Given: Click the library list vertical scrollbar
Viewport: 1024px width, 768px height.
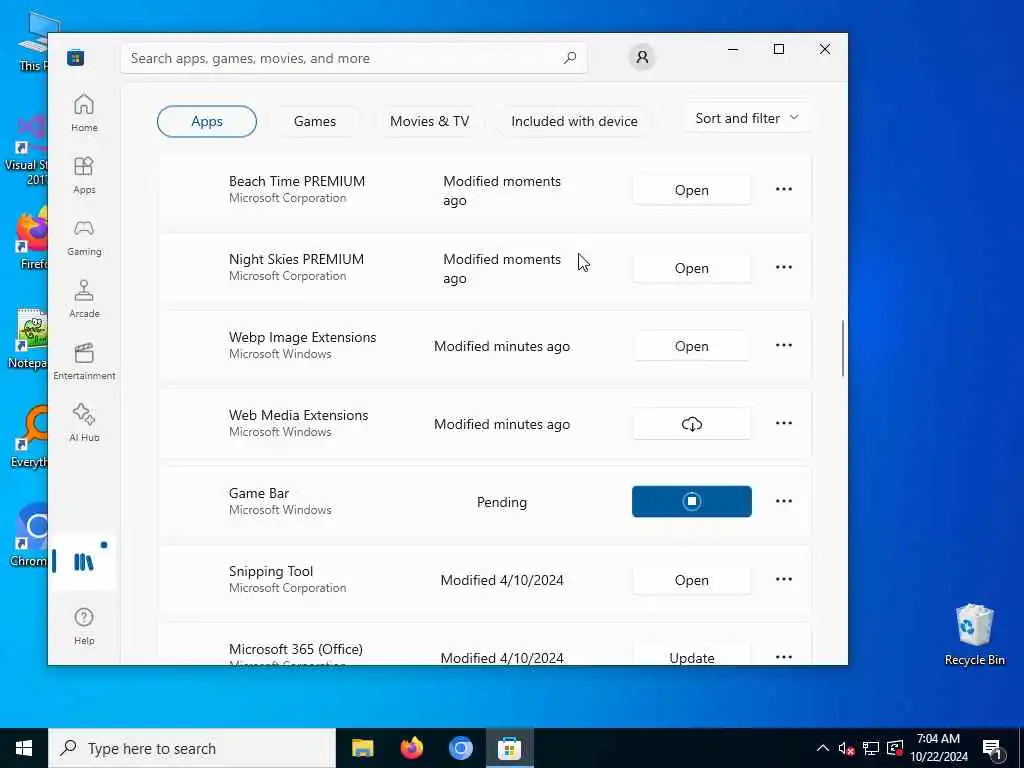Looking at the screenshot, I should (x=842, y=348).
